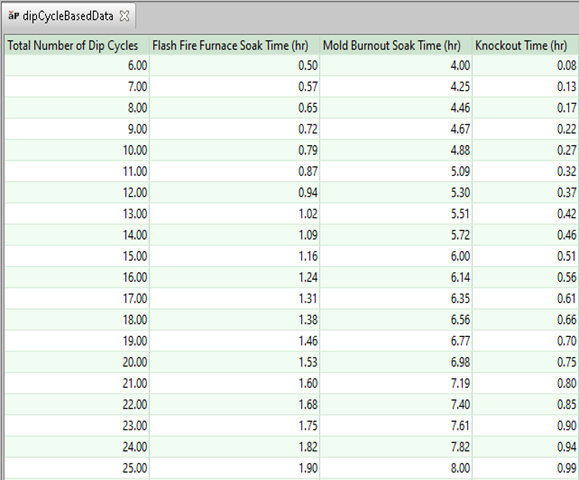Close the dipCycleBasedData tab

[125, 16]
